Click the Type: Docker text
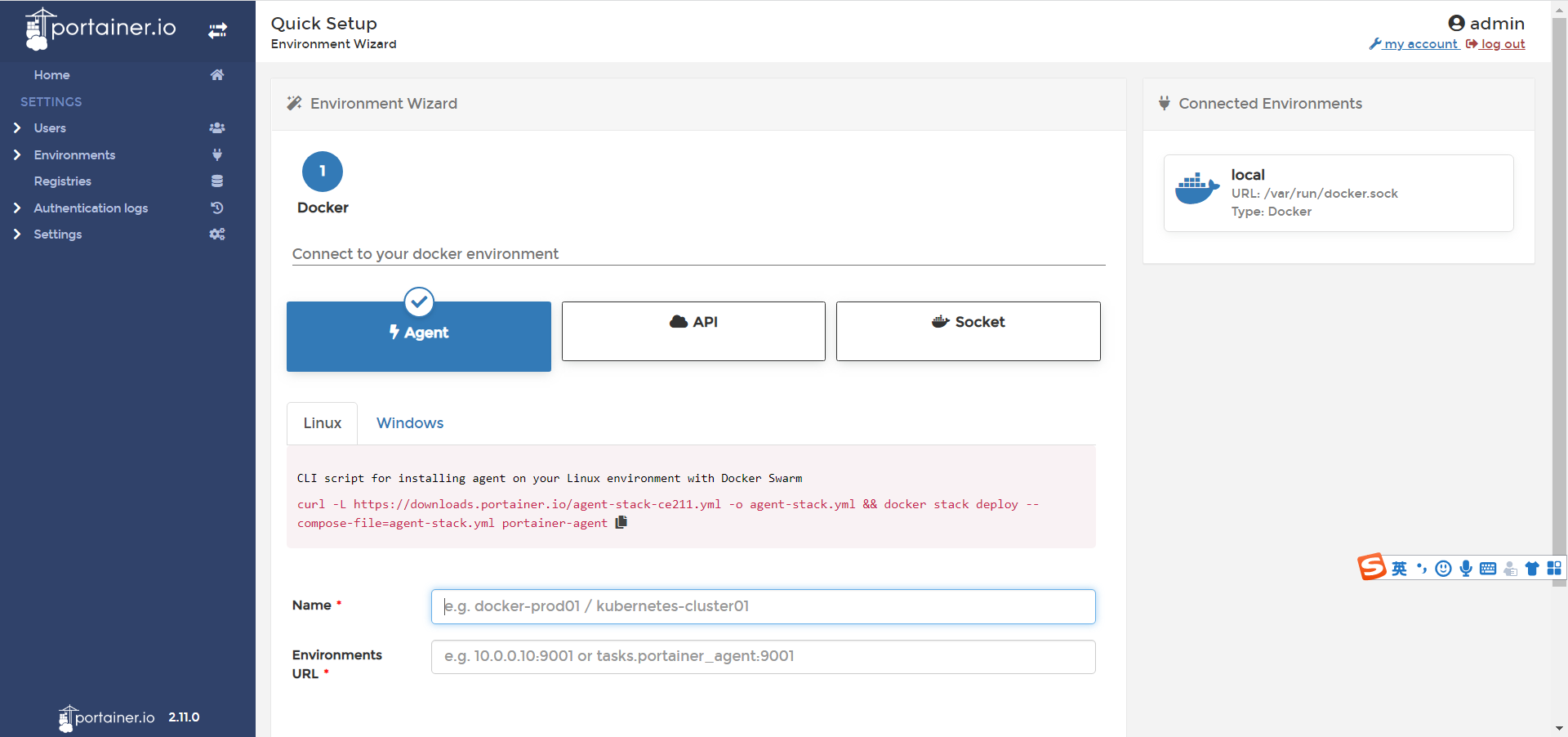1568x737 pixels. click(x=1272, y=212)
